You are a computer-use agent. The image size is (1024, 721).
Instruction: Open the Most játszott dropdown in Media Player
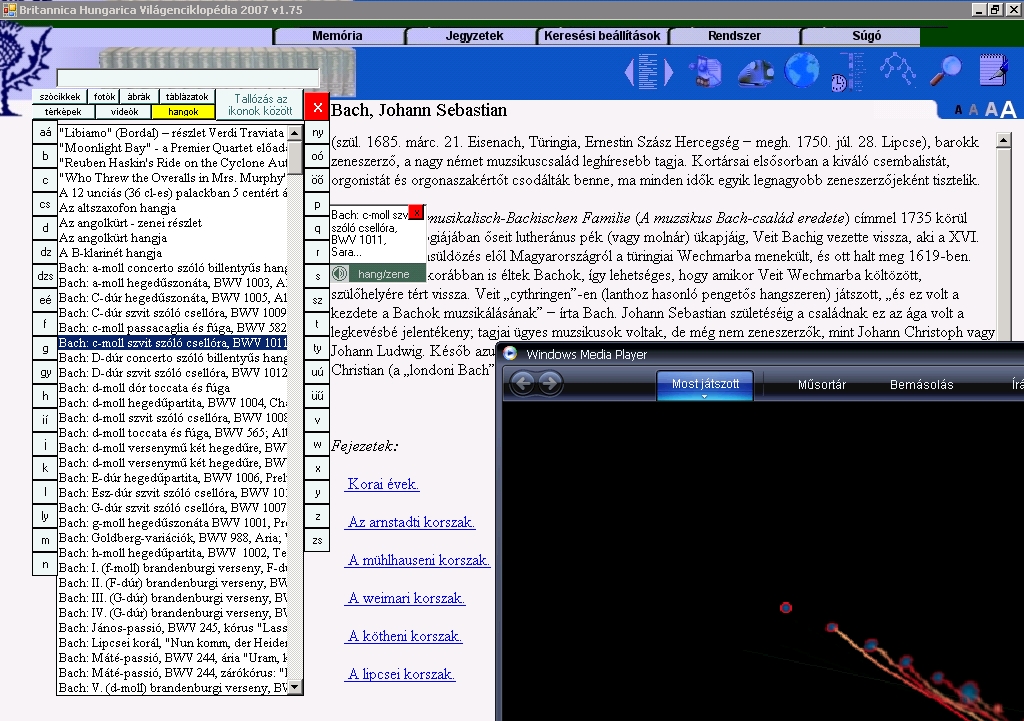[x=705, y=385]
